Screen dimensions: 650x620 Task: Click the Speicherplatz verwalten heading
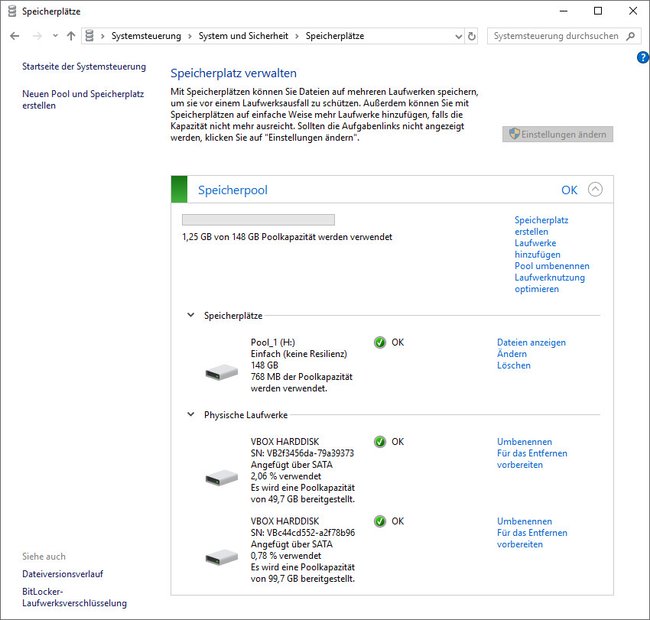click(233, 73)
